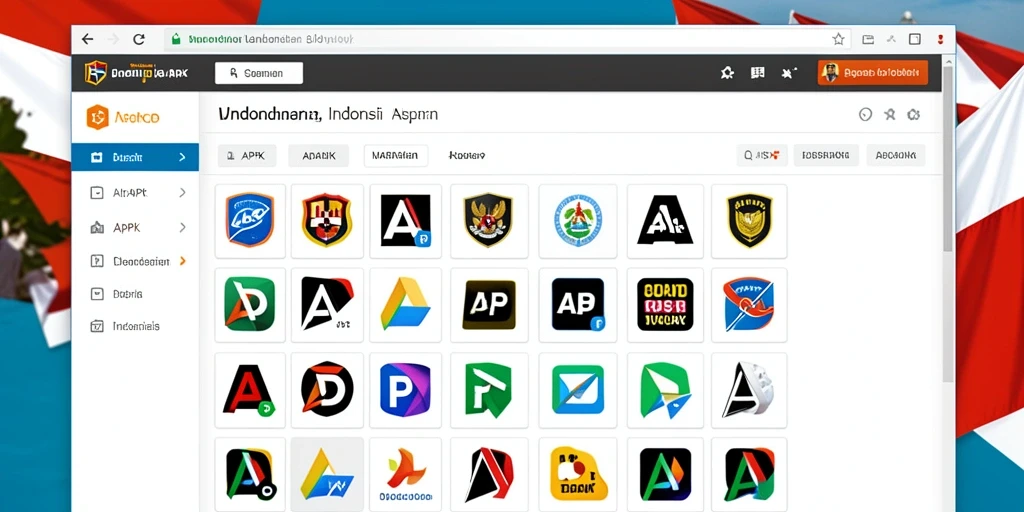This screenshot has height=512, width=1024.
Task: Click the browser back arrow
Action: pyautogui.click(x=88, y=40)
